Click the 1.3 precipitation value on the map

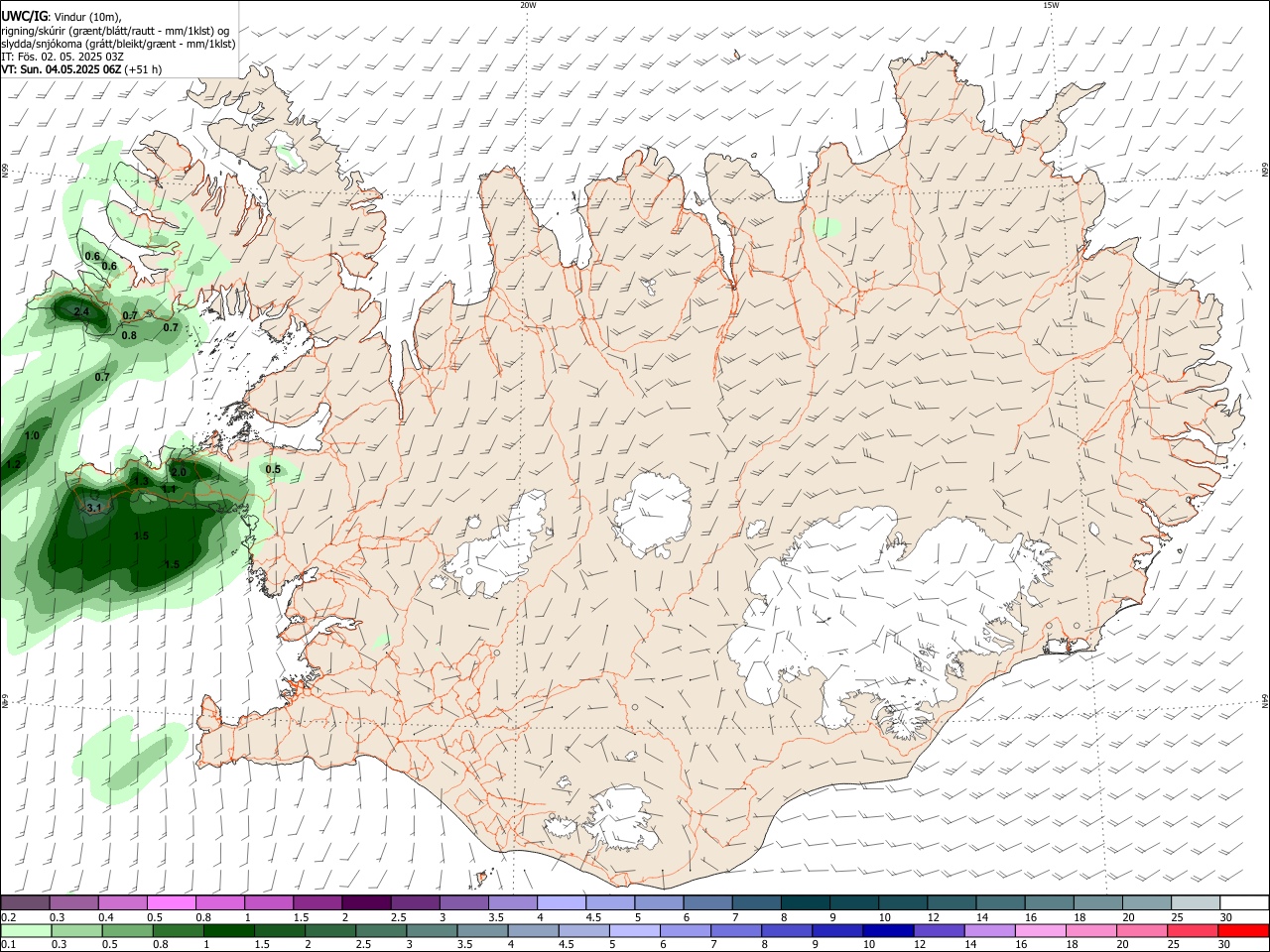[x=141, y=481]
